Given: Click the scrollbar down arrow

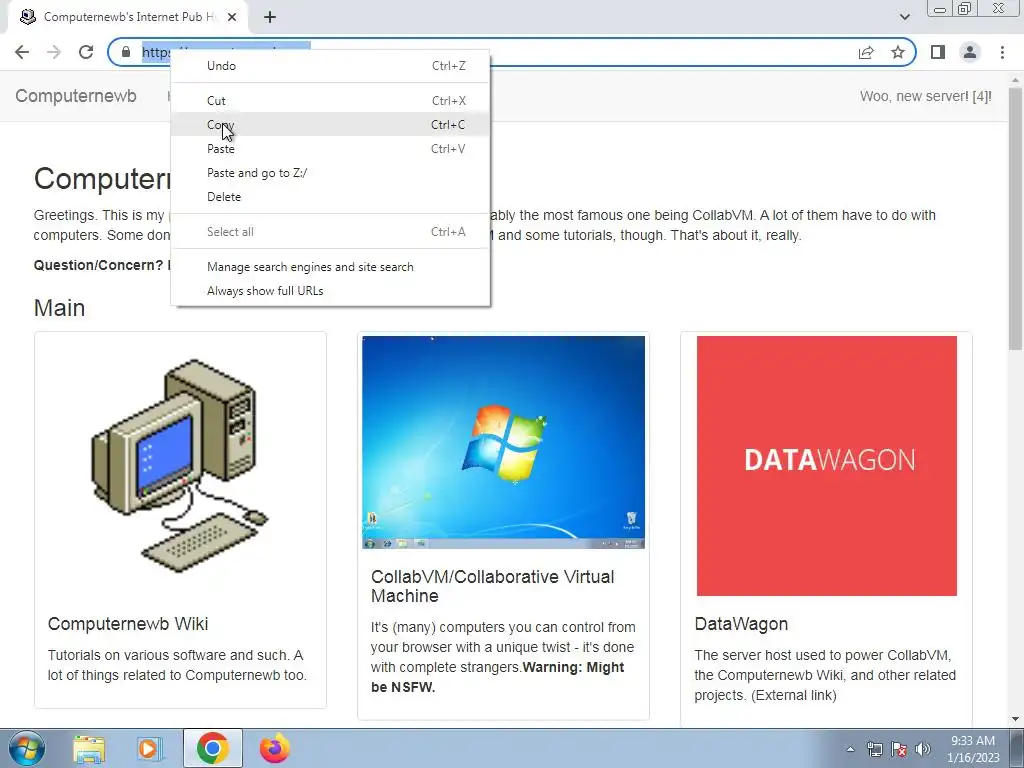Looking at the screenshot, I should point(1015,719).
